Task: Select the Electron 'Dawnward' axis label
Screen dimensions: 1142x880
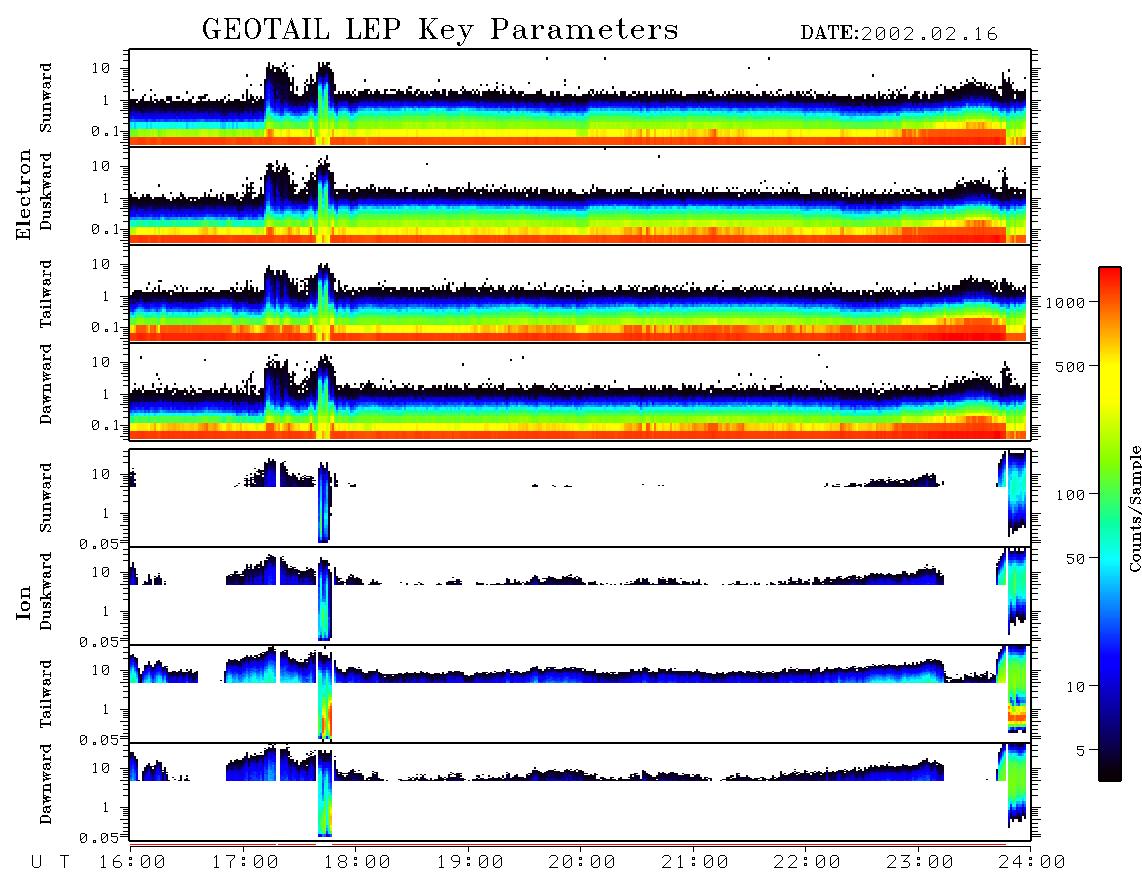Action: click(x=46, y=385)
